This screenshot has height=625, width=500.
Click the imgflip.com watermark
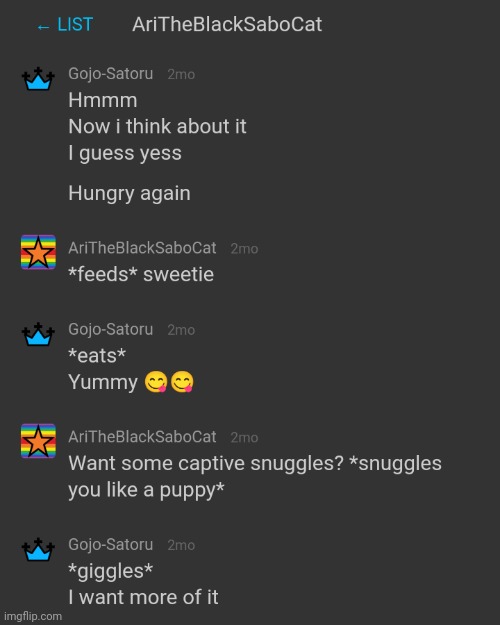point(33,616)
